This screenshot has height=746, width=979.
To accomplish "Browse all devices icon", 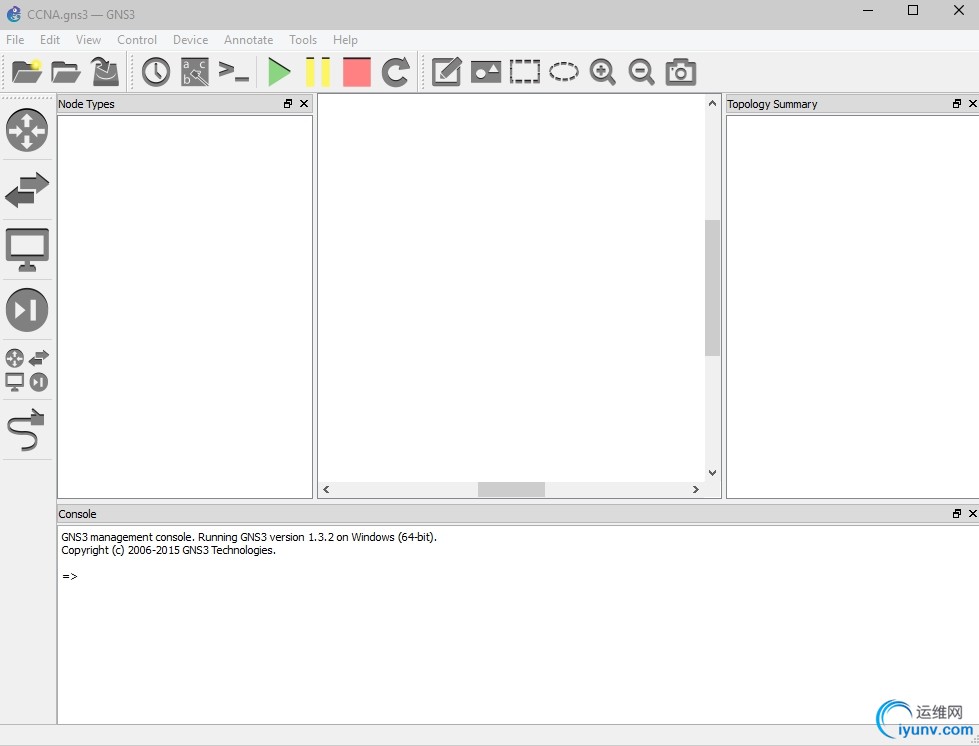I will [x=27, y=370].
